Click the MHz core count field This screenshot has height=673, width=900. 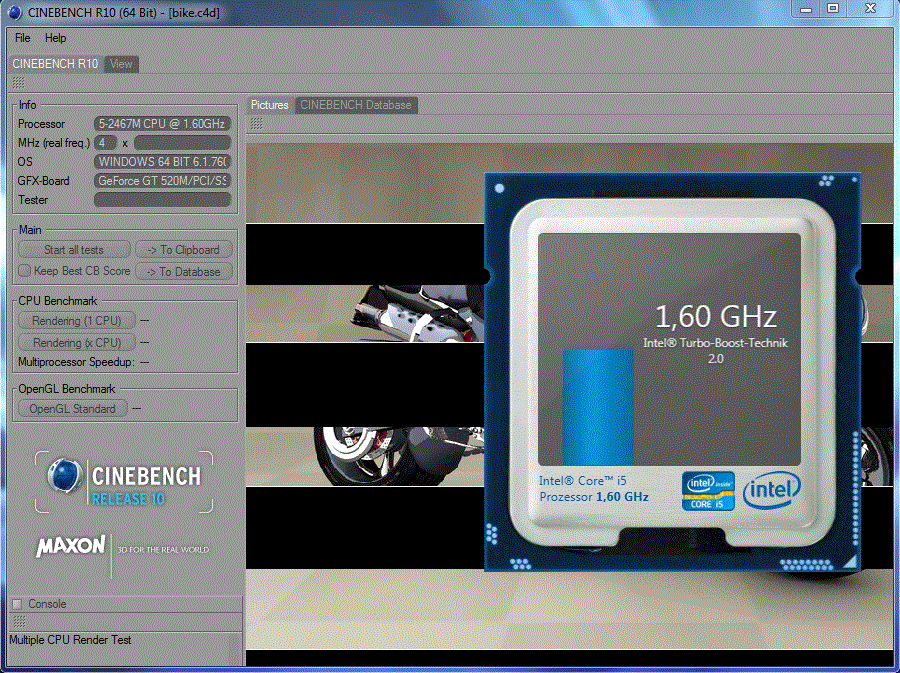coord(106,142)
